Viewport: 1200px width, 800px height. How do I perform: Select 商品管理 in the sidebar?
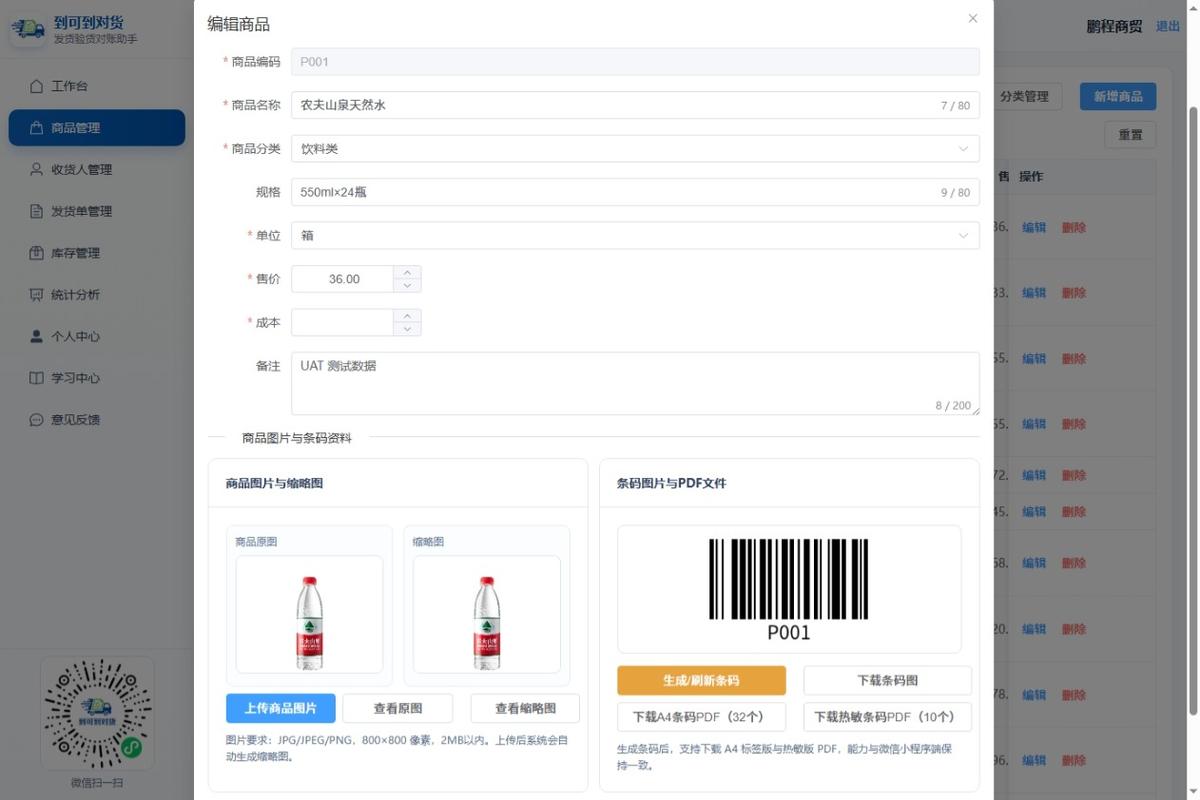[x=97, y=128]
